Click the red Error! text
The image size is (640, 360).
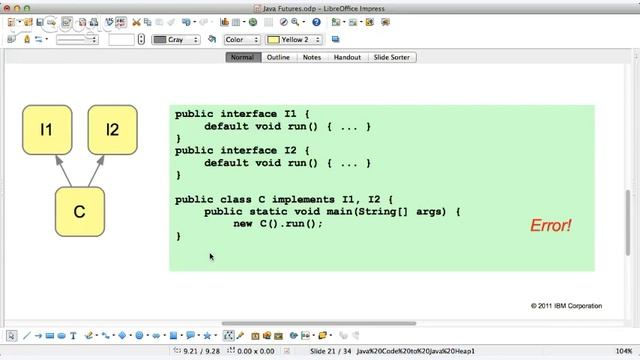pos(551,225)
